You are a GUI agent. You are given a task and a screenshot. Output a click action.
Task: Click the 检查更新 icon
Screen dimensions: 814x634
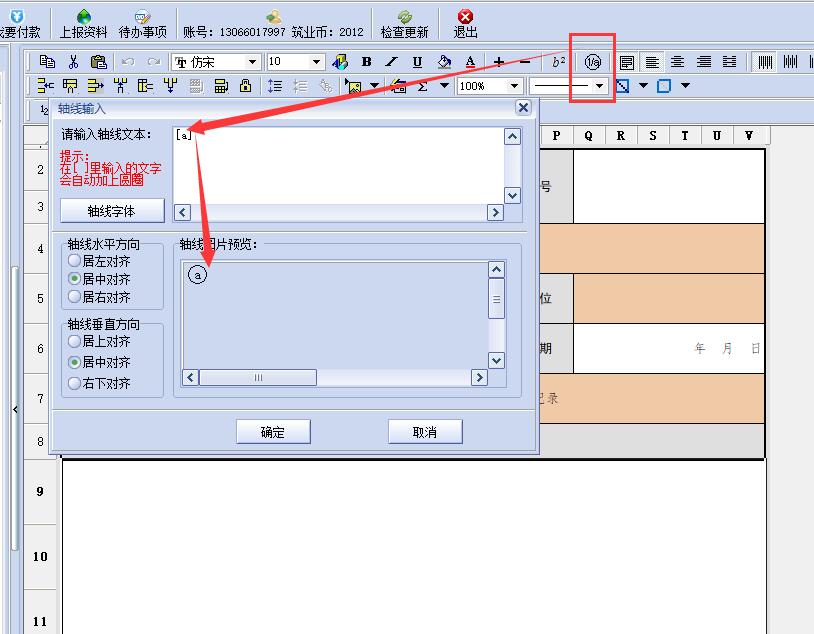(404, 23)
